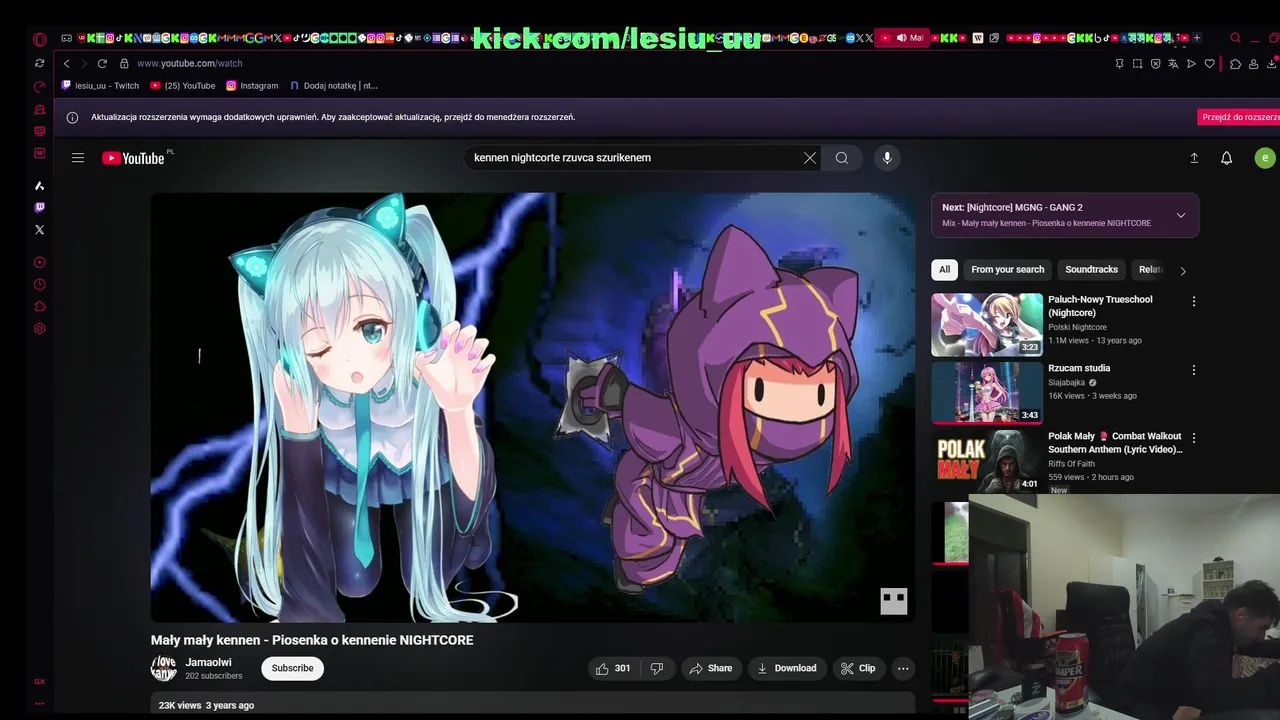Viewport: 1280px width, 720px height.
Task: Show more filter chips with arrow
Action: pos(1183,271)
